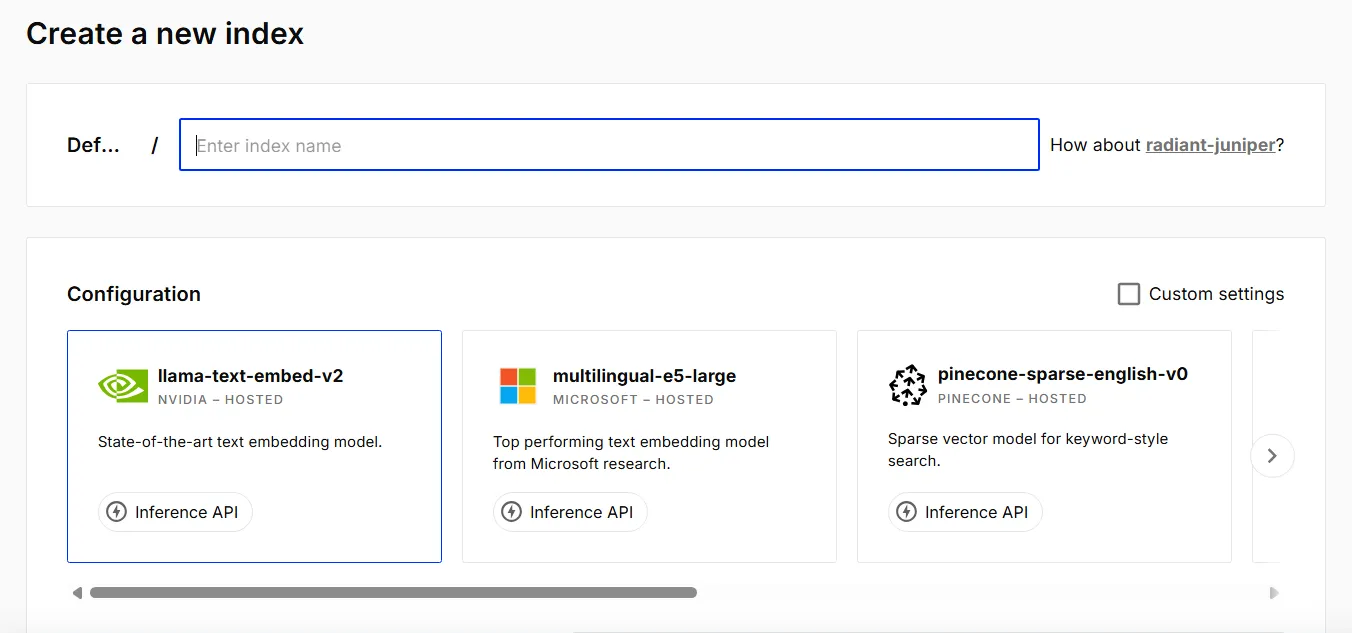
Task: Click Inference API badge under multilingual-e5-large
Action: [x=570, y=512]
